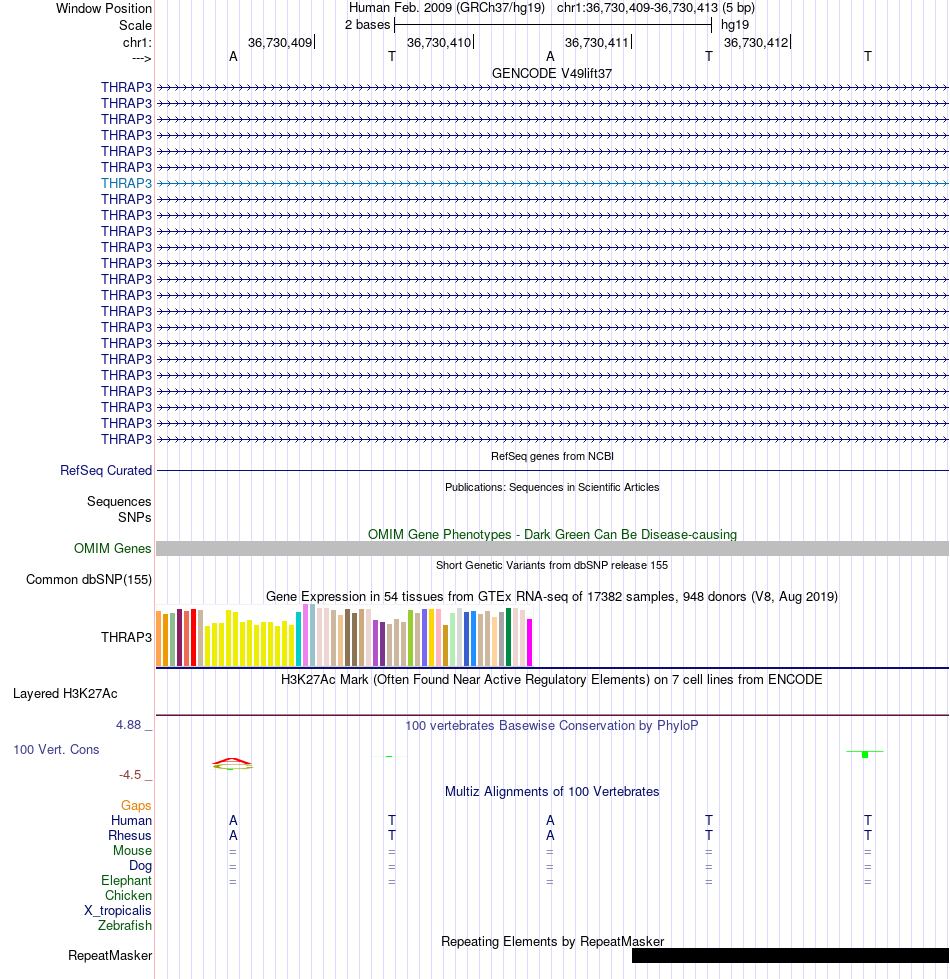Screen dimensions: 950x979
Task: Click the Common dbSNP(155) label
Action: pos(89,579)
